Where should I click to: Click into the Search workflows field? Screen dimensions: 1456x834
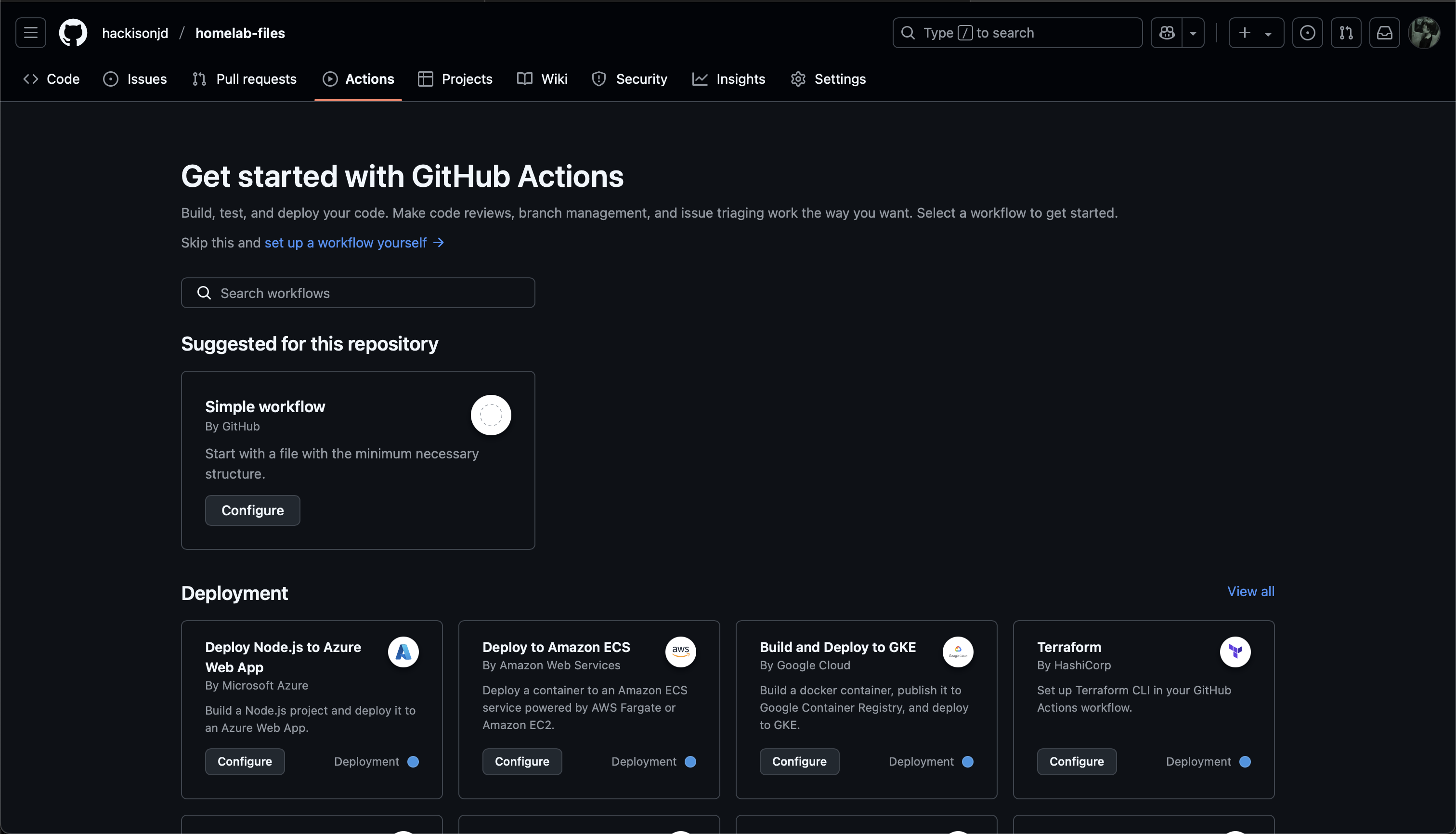[358, 293]
